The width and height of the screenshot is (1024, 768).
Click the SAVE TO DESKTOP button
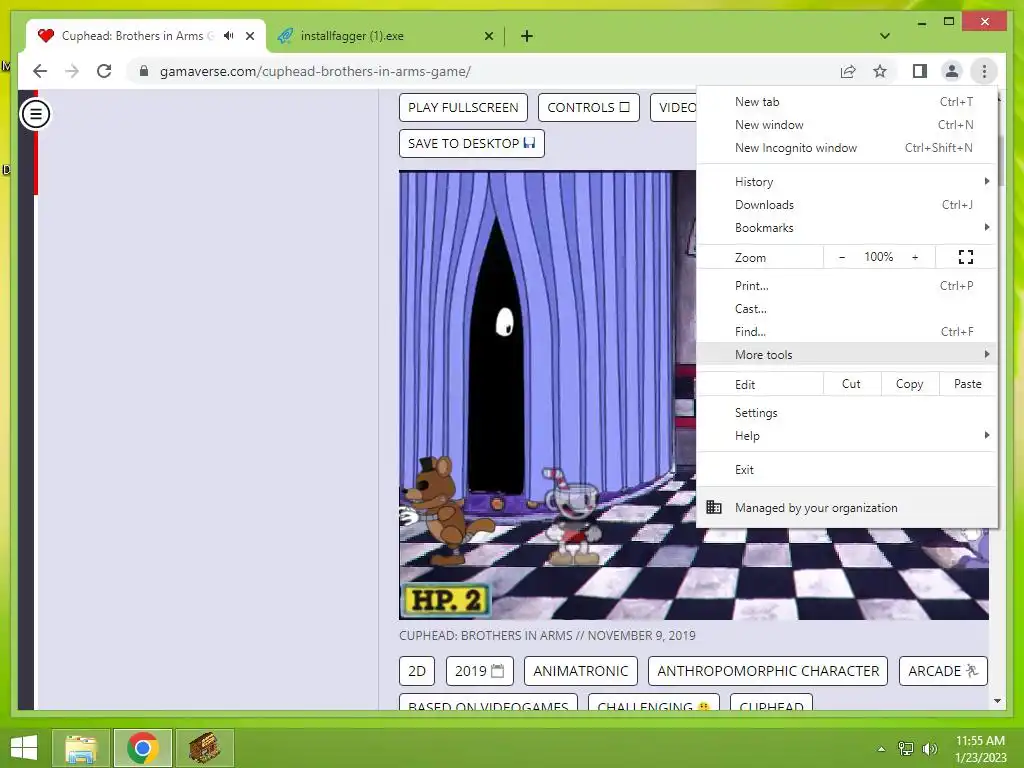pos(472,144)
